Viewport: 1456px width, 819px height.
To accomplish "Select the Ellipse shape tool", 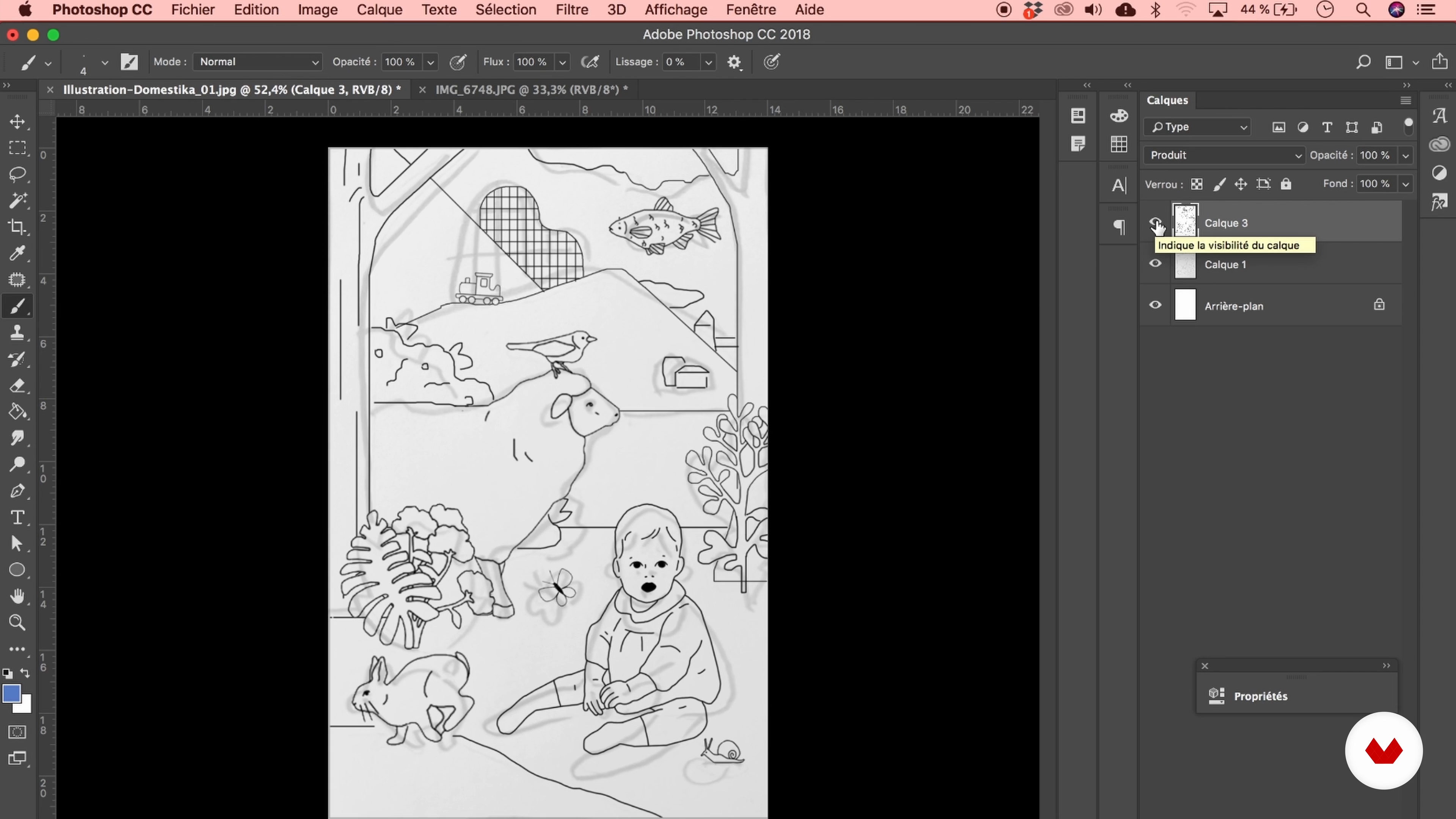I will pos(17,570).
